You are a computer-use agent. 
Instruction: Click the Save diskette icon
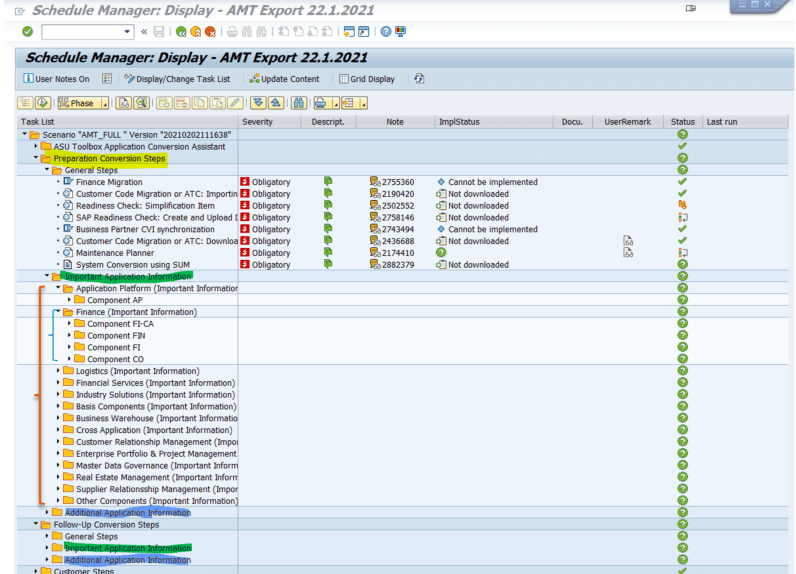(x=159, y=31)
